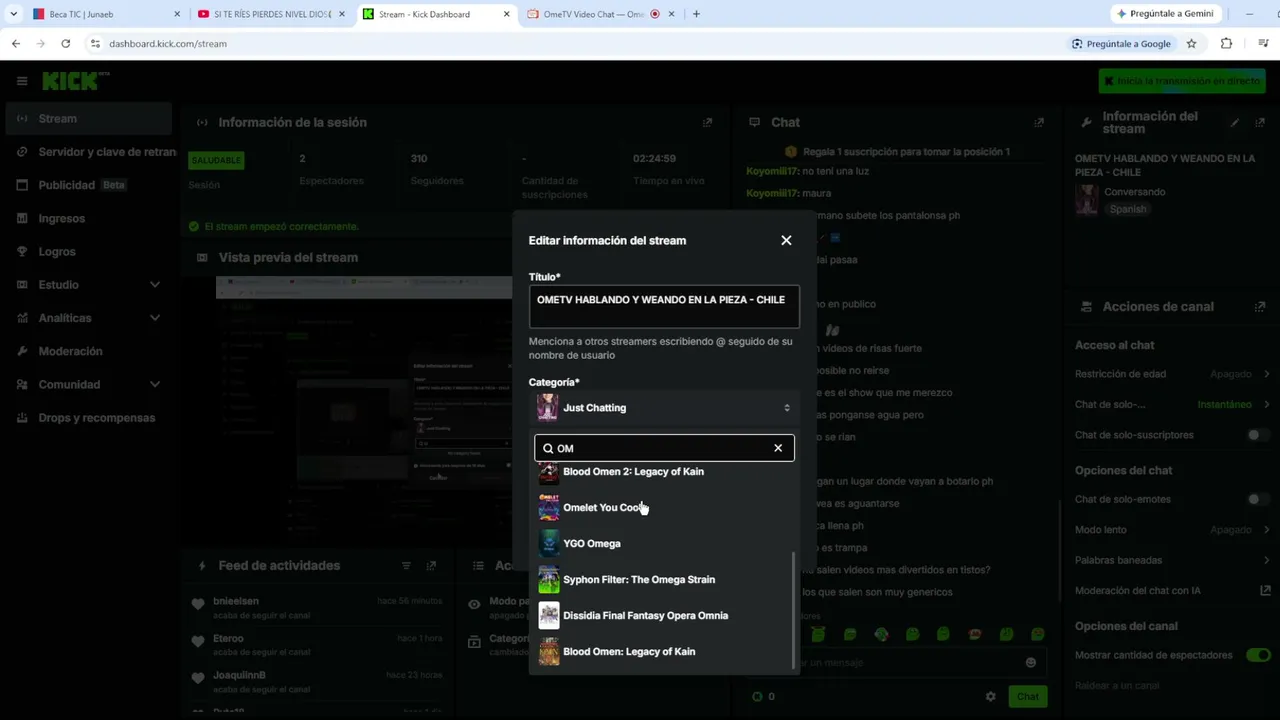1280x720 pixels.
Task: Toggle Chat de solo-emotes switch
Action: pyautogui.click(x=1257, y=499)
